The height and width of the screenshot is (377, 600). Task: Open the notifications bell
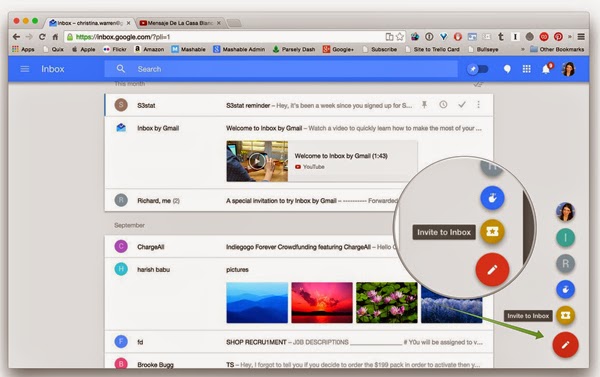546,69
